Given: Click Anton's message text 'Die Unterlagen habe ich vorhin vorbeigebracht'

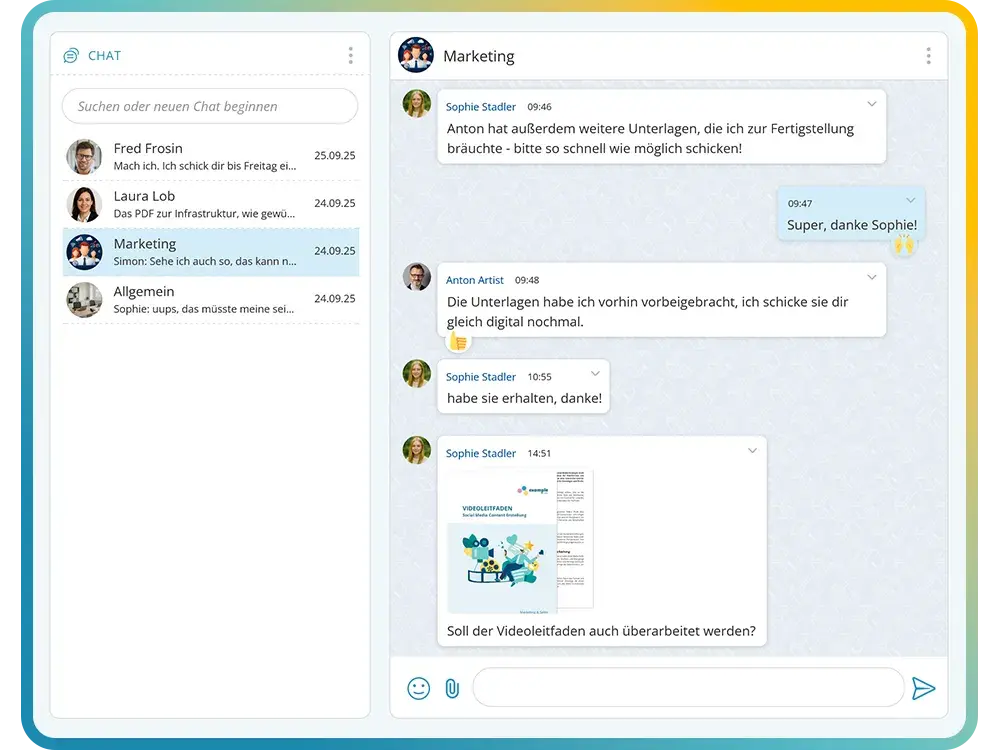Looking at the screenshot, I should click(591, 302).
